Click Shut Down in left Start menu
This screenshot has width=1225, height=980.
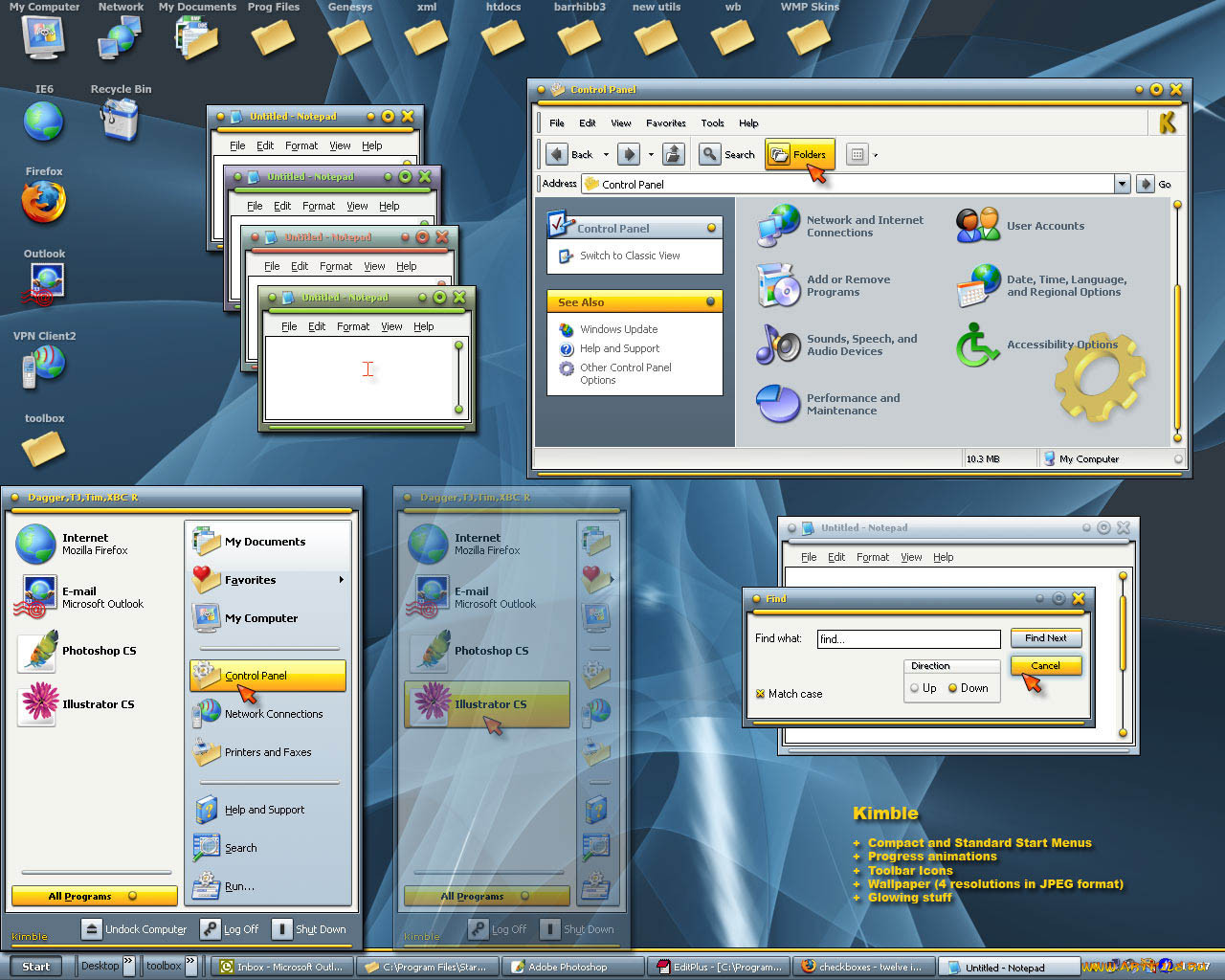(x=310, y=929)
